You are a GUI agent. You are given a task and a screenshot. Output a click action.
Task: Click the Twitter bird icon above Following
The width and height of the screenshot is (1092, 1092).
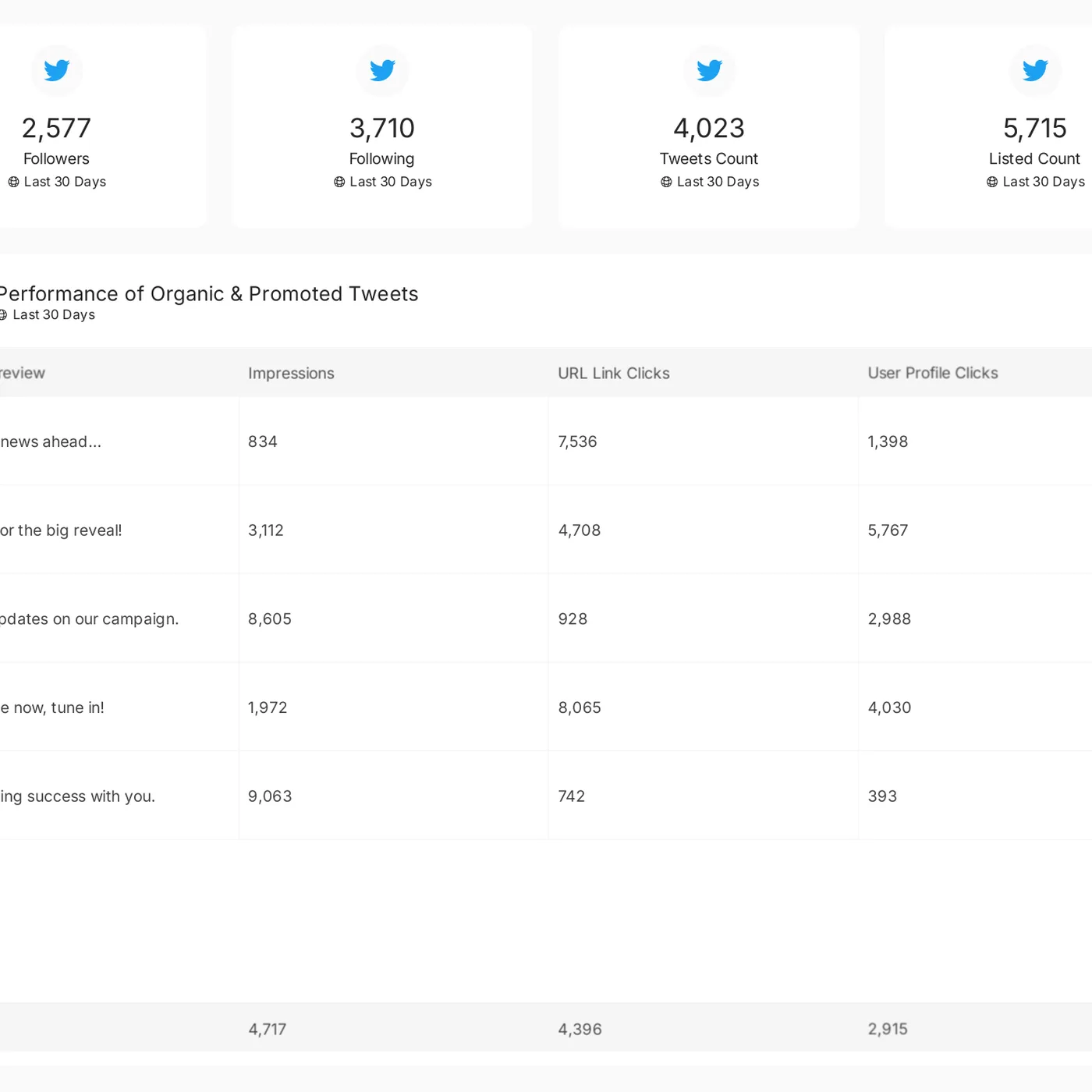[382, 71]
